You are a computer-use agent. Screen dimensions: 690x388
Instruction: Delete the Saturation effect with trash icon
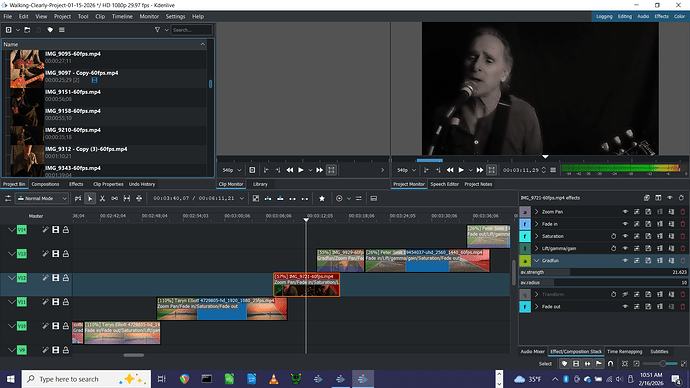tap(683, 236)
